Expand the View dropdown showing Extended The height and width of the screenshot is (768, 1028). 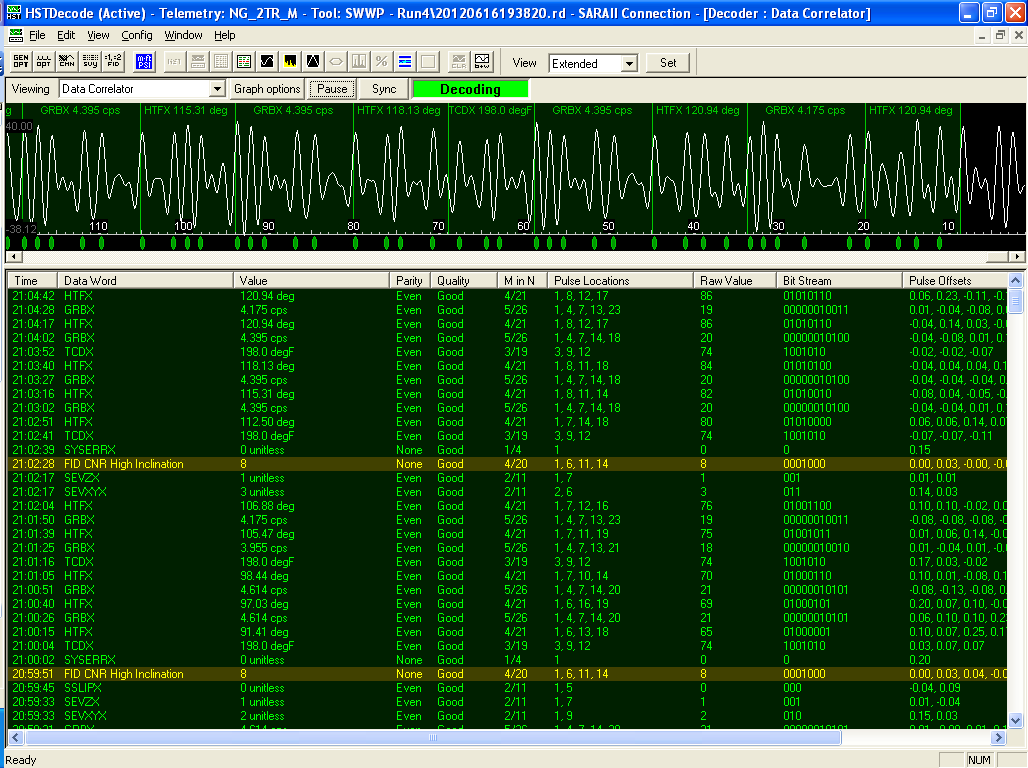[x=628, y=63]
